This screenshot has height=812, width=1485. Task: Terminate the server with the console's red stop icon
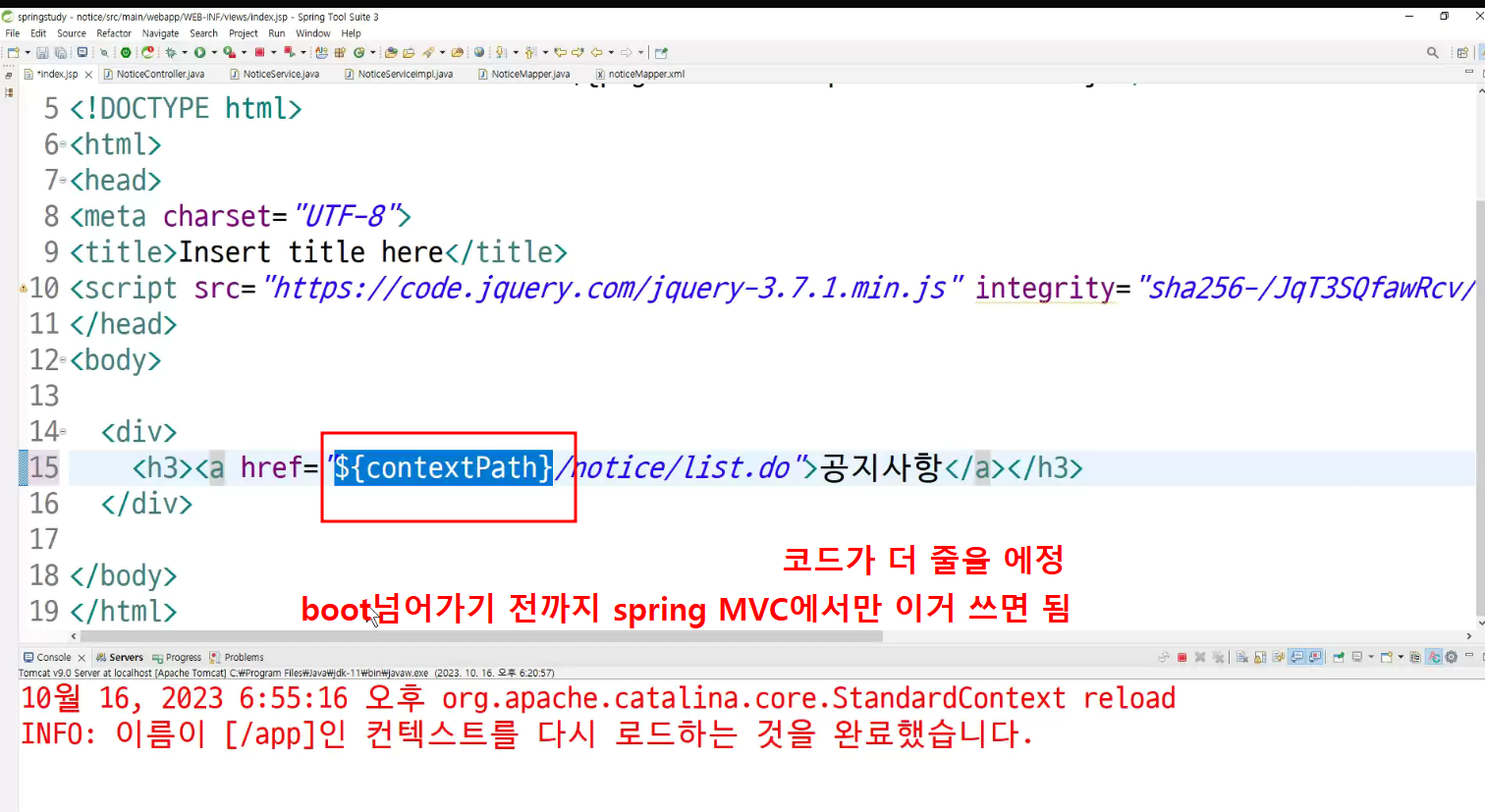1182,658
